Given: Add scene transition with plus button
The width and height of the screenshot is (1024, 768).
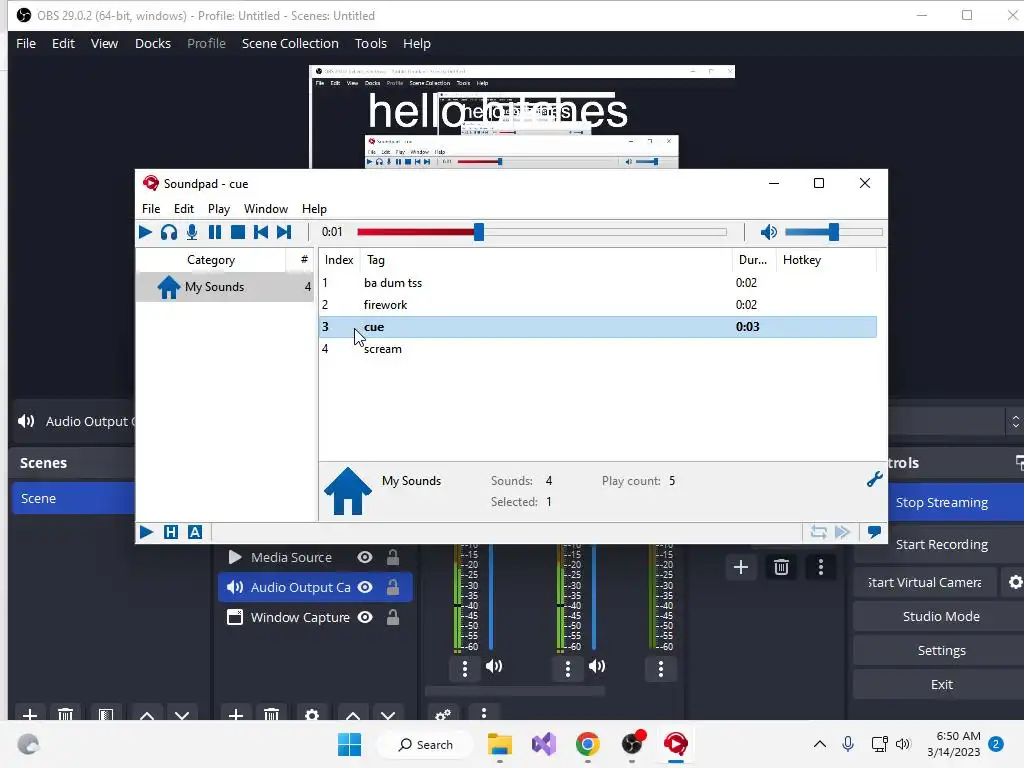Looking at the screenshot, I should pyautogui.click(x=741, y=567).
